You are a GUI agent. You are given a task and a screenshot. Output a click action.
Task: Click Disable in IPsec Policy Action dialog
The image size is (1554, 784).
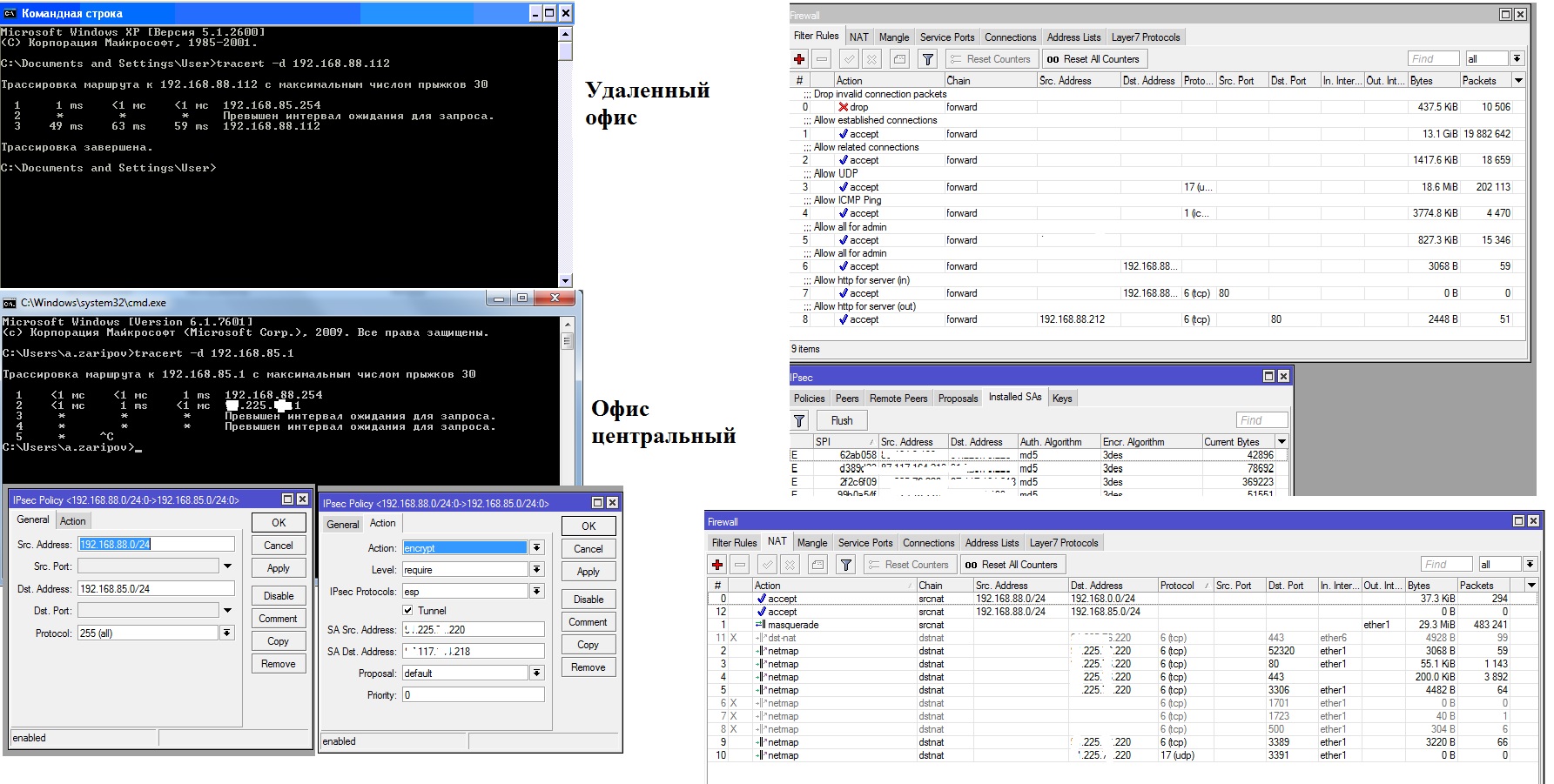click(x=589, y=600)
